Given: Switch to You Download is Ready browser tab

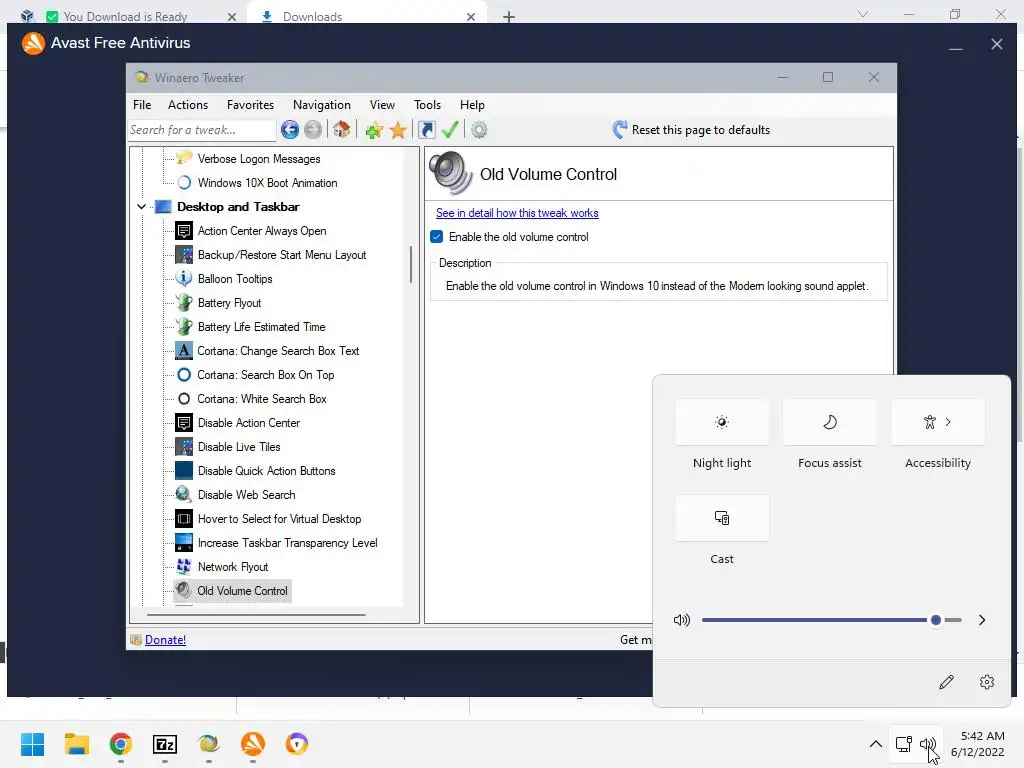Looking at the screenshot, I should click(x=125, y=17).
